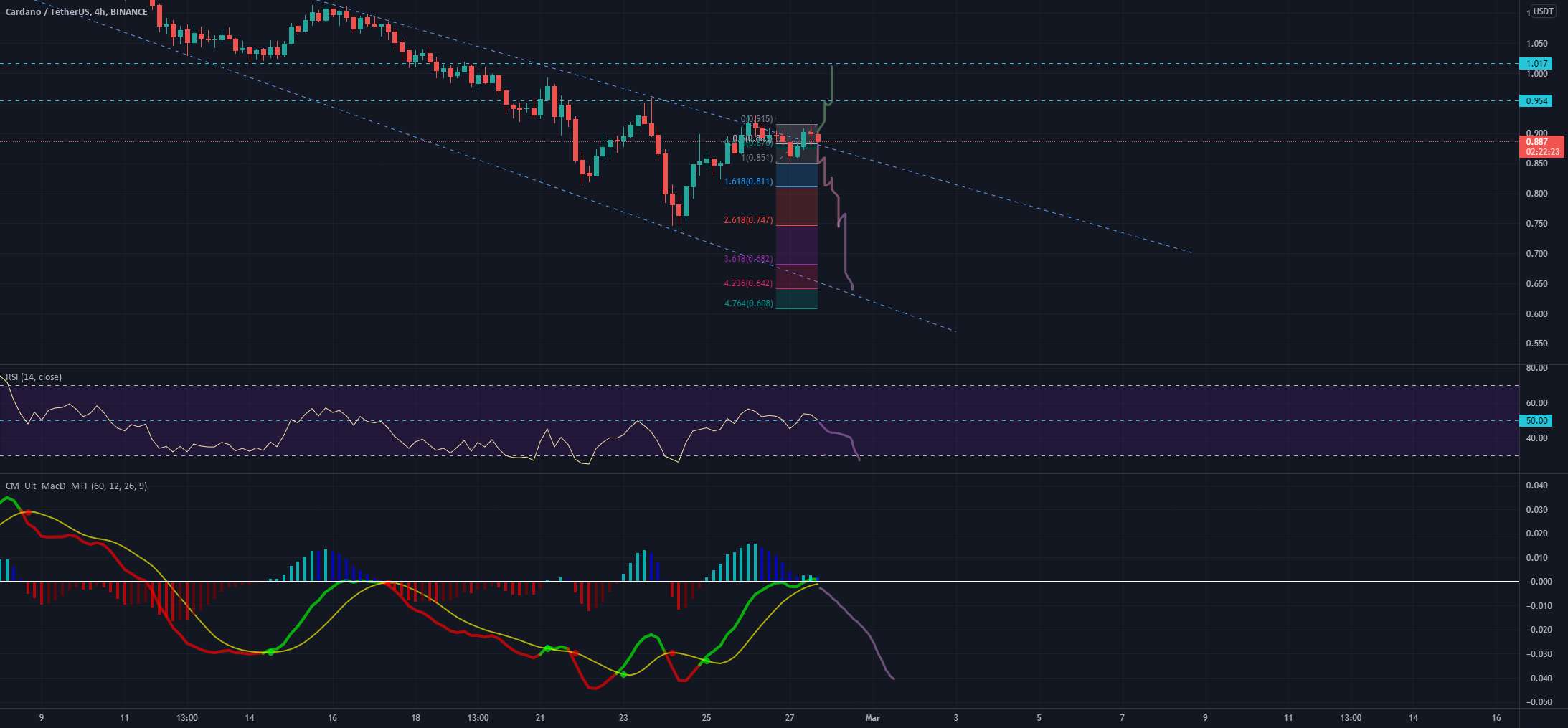
Task: Click date 27 on the time axis
Action: (790, 717)
